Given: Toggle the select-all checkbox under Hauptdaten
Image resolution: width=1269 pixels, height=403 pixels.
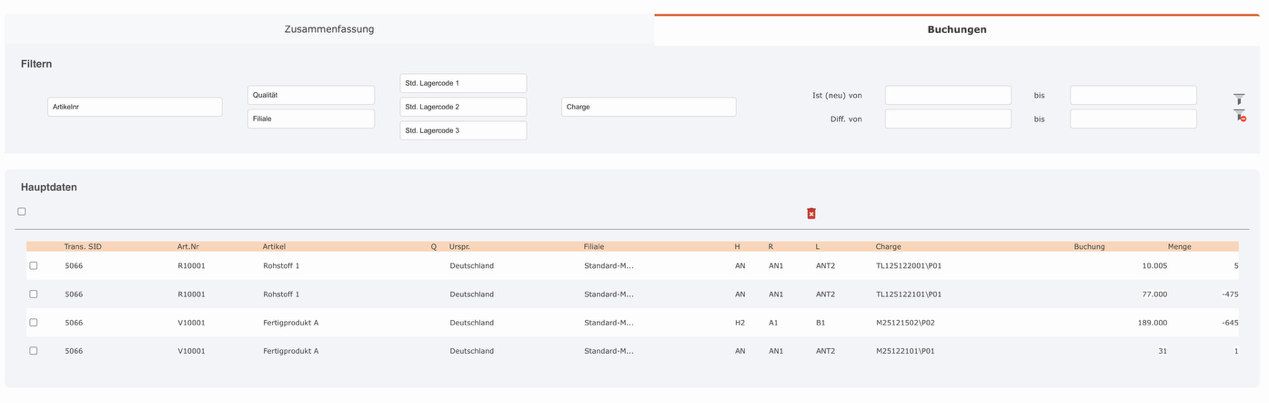Looking at the screenshot, I should [22, 212].
